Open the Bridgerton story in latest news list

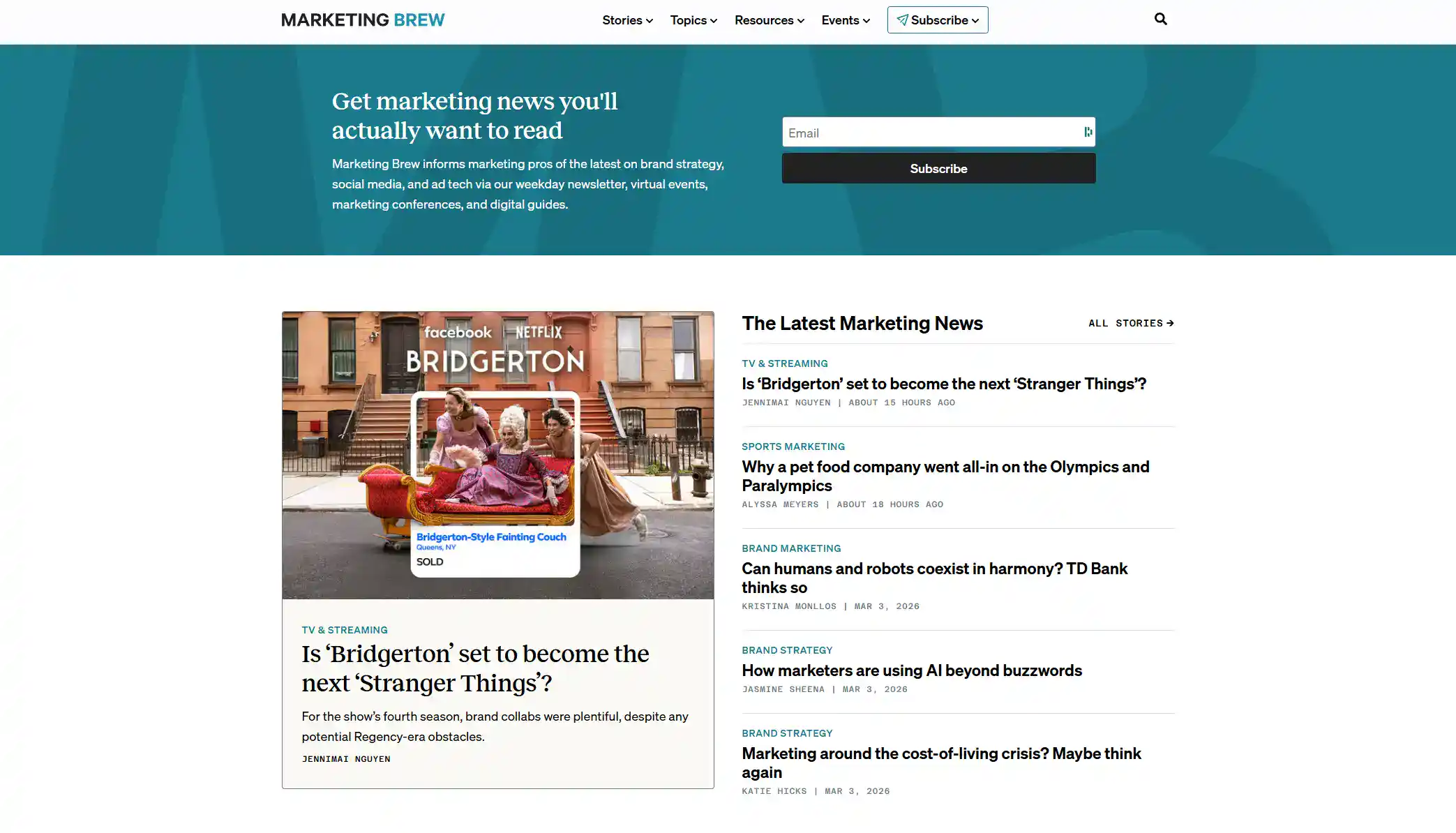tap(944, 384)
